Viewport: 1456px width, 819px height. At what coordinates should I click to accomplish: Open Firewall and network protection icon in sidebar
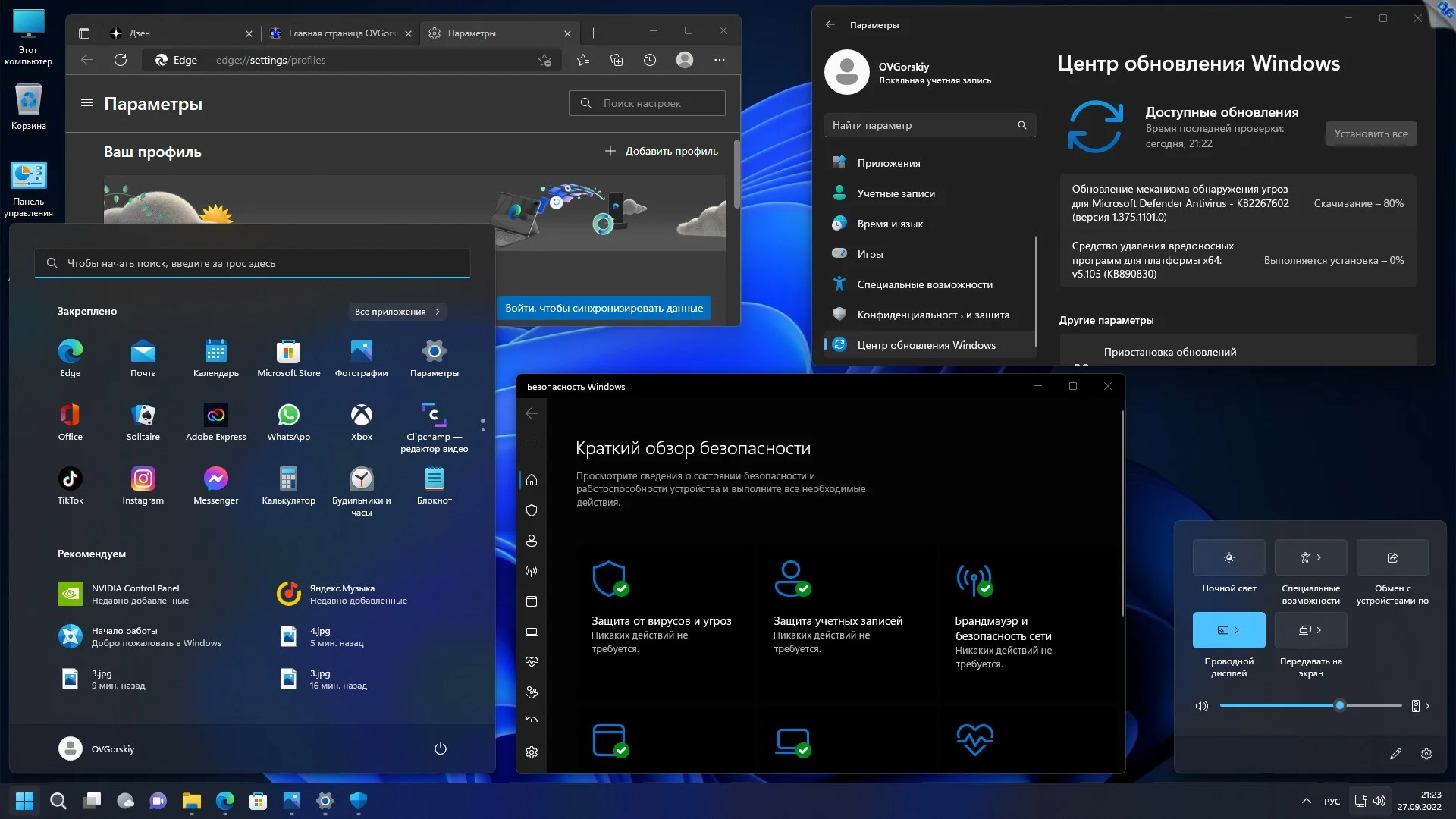coord(532,571)
